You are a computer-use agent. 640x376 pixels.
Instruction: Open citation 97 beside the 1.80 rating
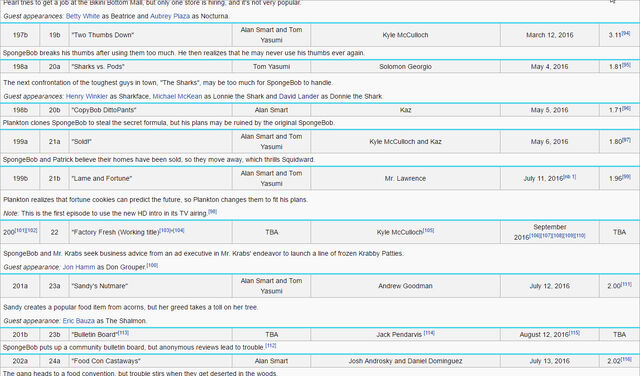(x=626, y=140)
